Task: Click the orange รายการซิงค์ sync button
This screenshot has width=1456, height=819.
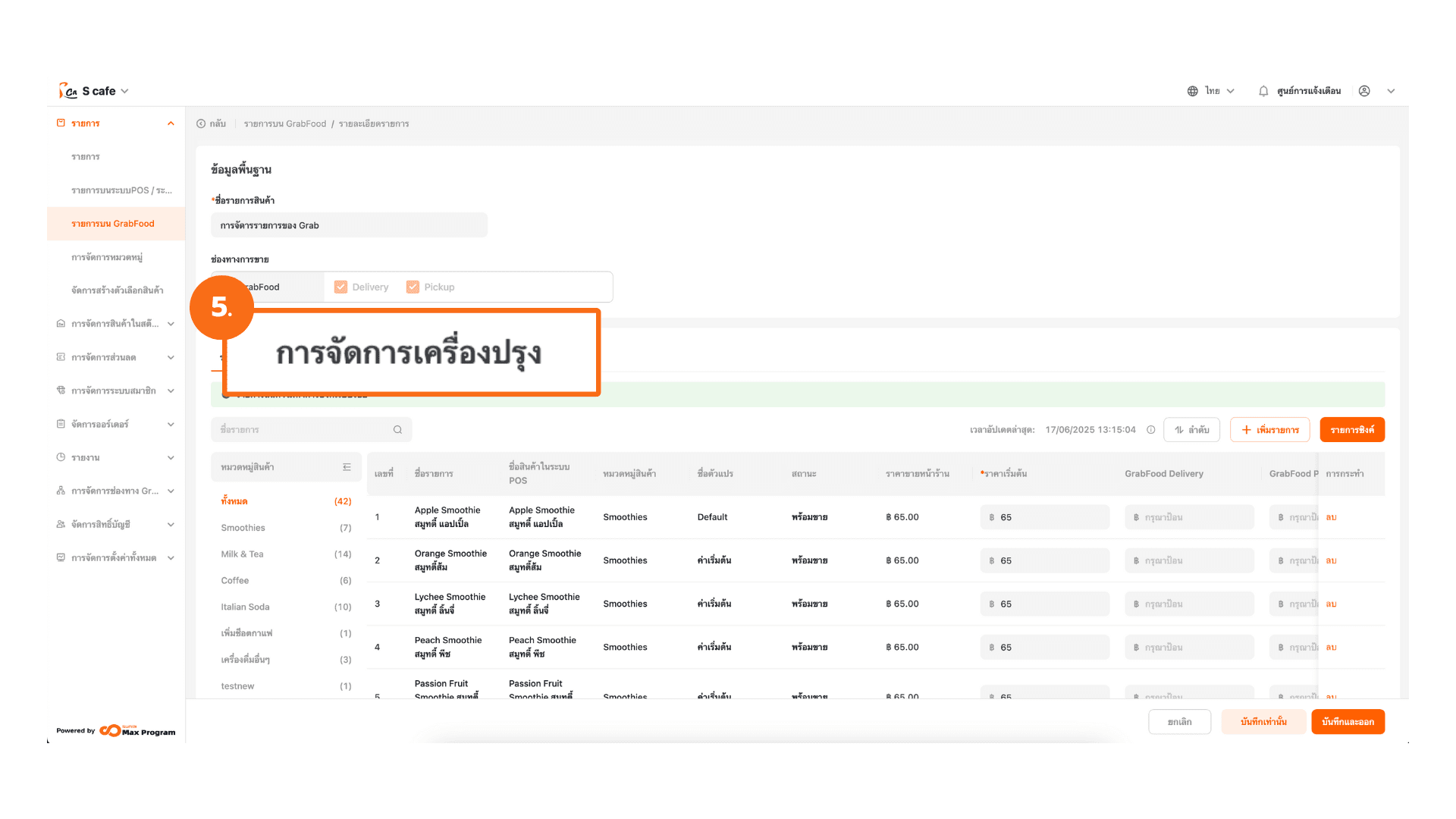Action: 1351,430
